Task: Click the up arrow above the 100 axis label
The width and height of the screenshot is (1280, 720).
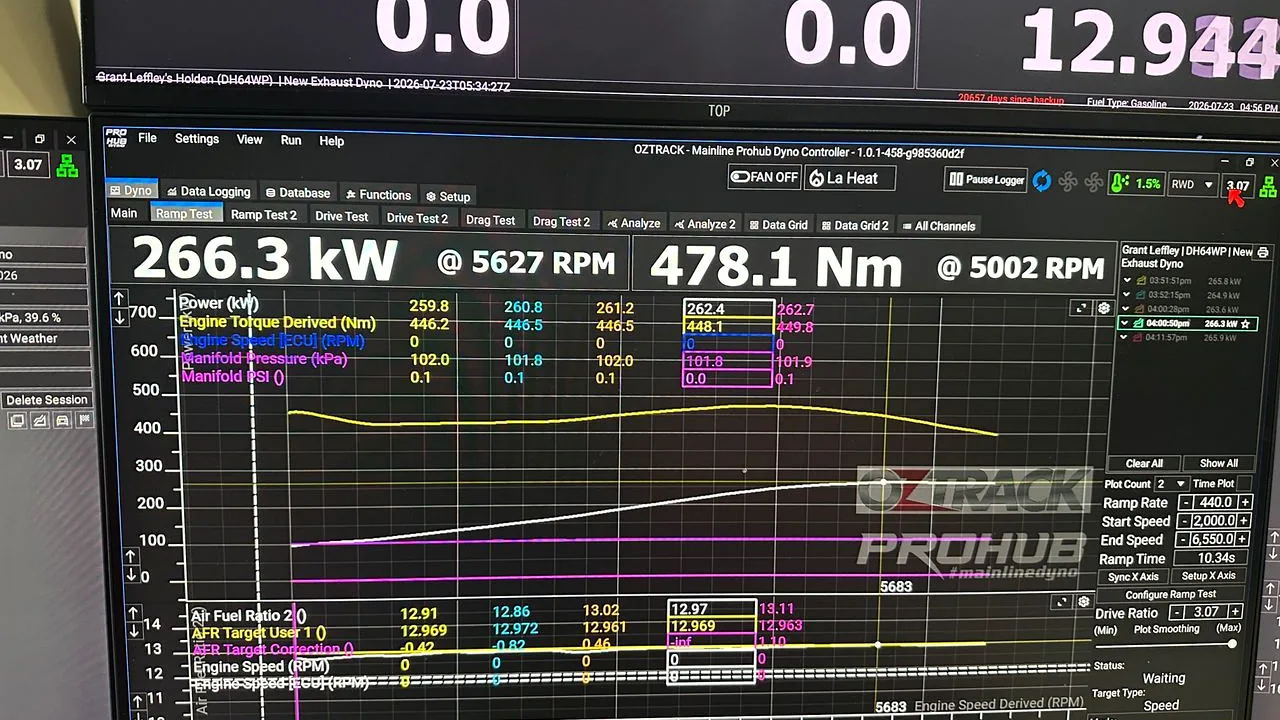Action: pos(131,556)
